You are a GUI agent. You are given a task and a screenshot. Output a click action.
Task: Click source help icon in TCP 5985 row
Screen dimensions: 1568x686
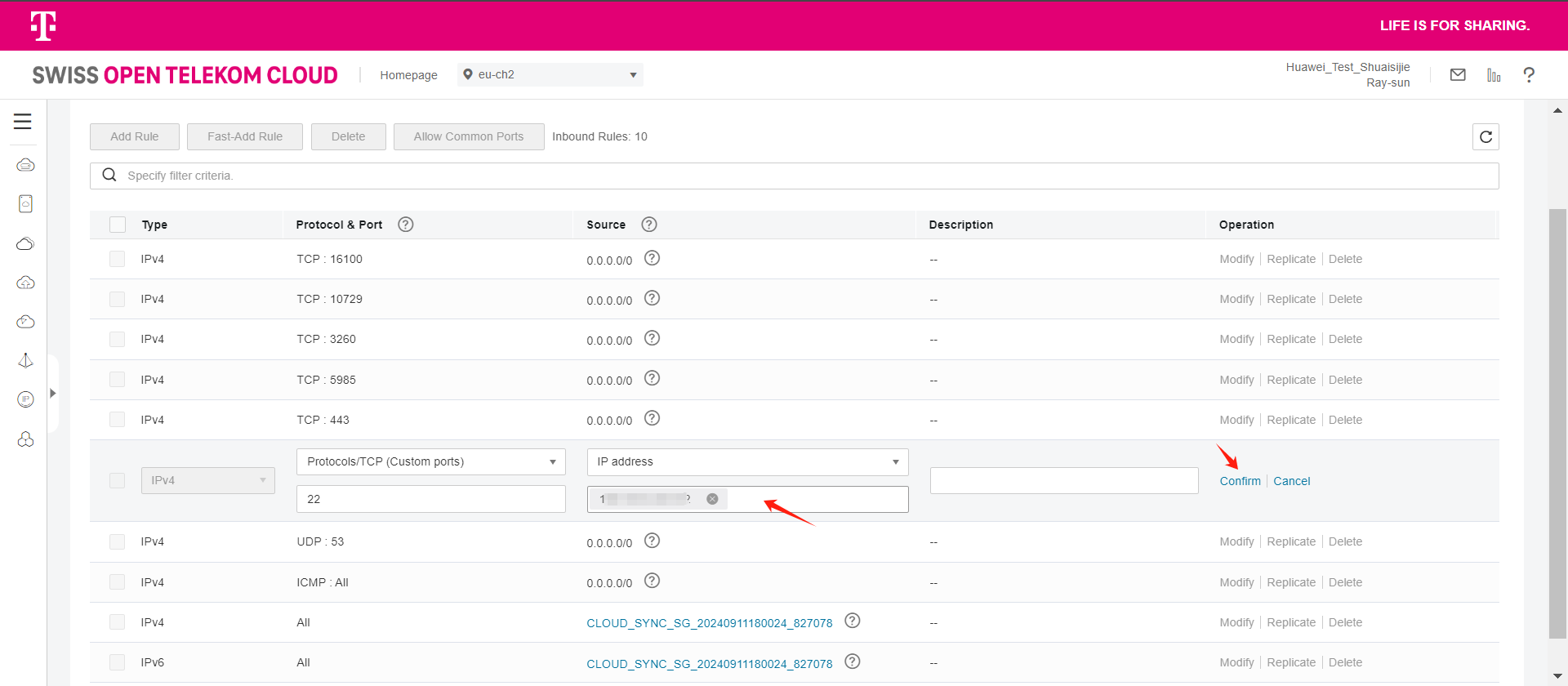pyautogui.click(x=652, y=378)
